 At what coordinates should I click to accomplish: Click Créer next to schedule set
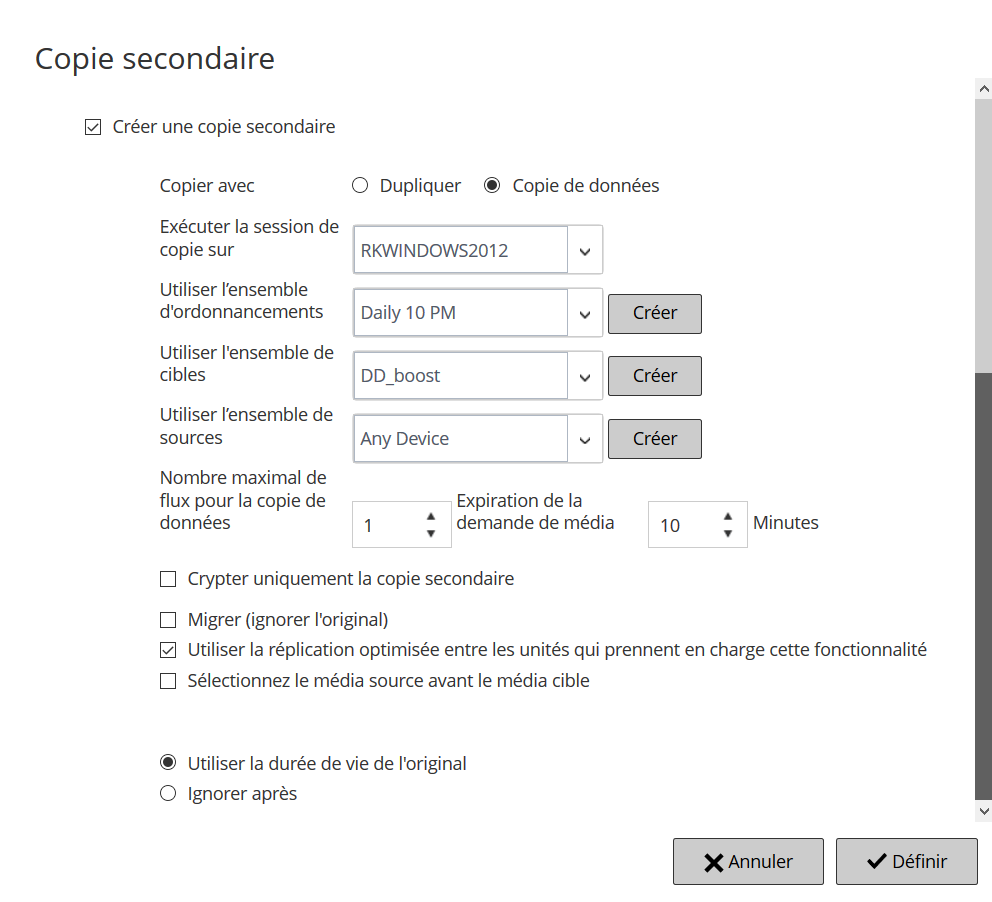pyautogui.click(x=655, y=314)
